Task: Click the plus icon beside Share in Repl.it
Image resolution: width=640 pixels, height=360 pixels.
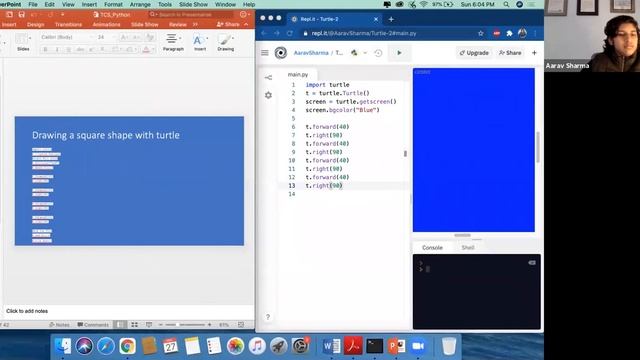Action: coord(534,53)
